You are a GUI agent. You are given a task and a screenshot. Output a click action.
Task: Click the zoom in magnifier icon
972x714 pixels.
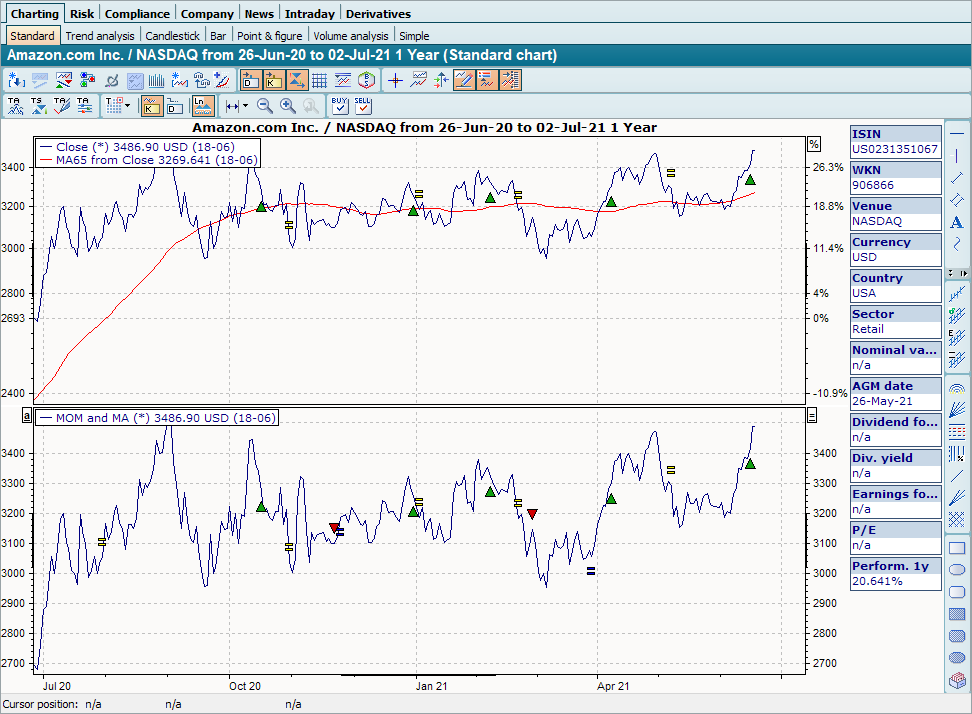tap(287, 105)
